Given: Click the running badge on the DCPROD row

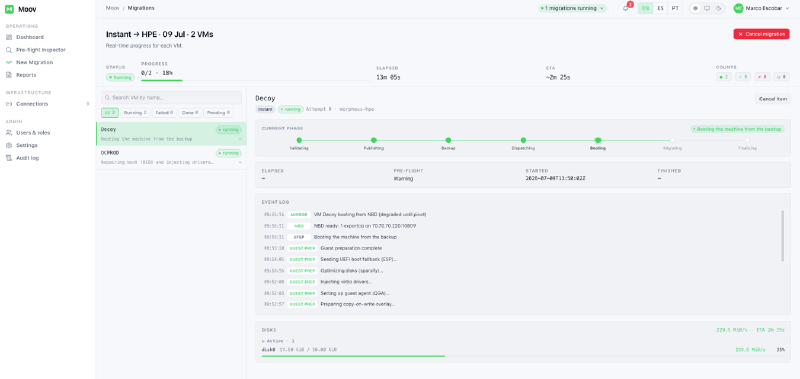Looking at the screenshot, I should (229, 153).
